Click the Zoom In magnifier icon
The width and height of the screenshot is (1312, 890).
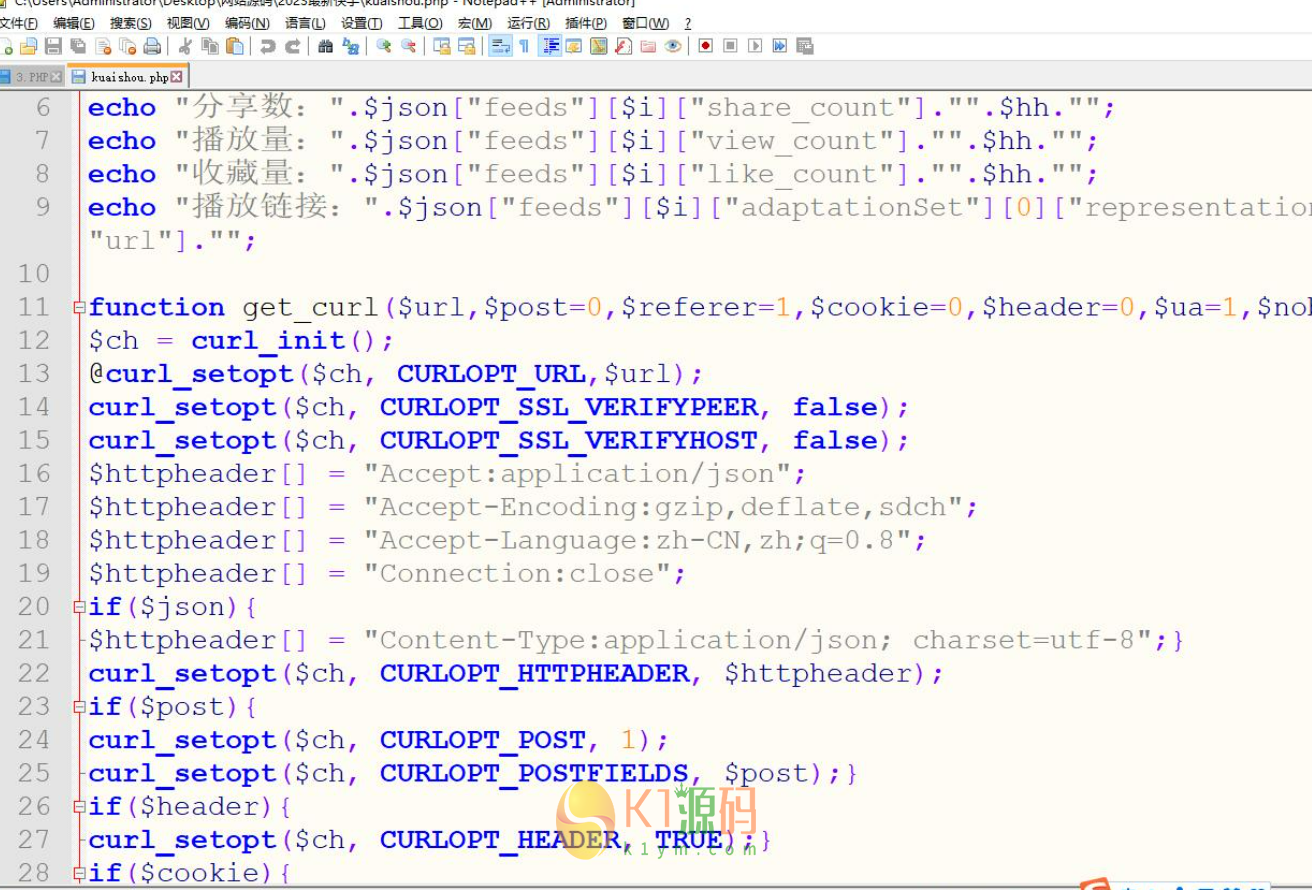tap(383, 46)
